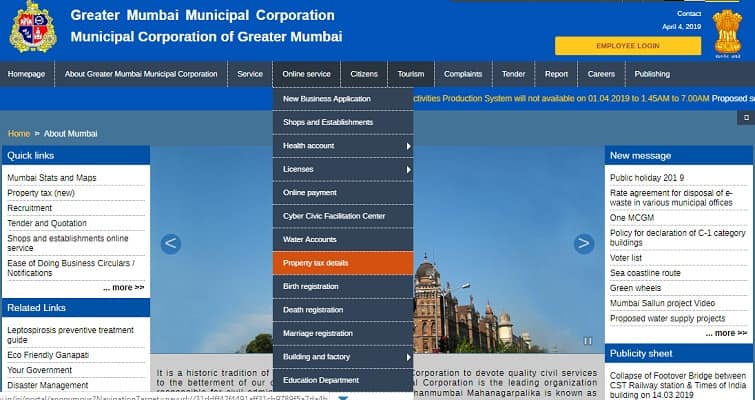Image resolution: width=755 pixels, height=400 pixels.
Task: Open Mumbai Stats and Maps link
Action: click(x=52, y=178)
